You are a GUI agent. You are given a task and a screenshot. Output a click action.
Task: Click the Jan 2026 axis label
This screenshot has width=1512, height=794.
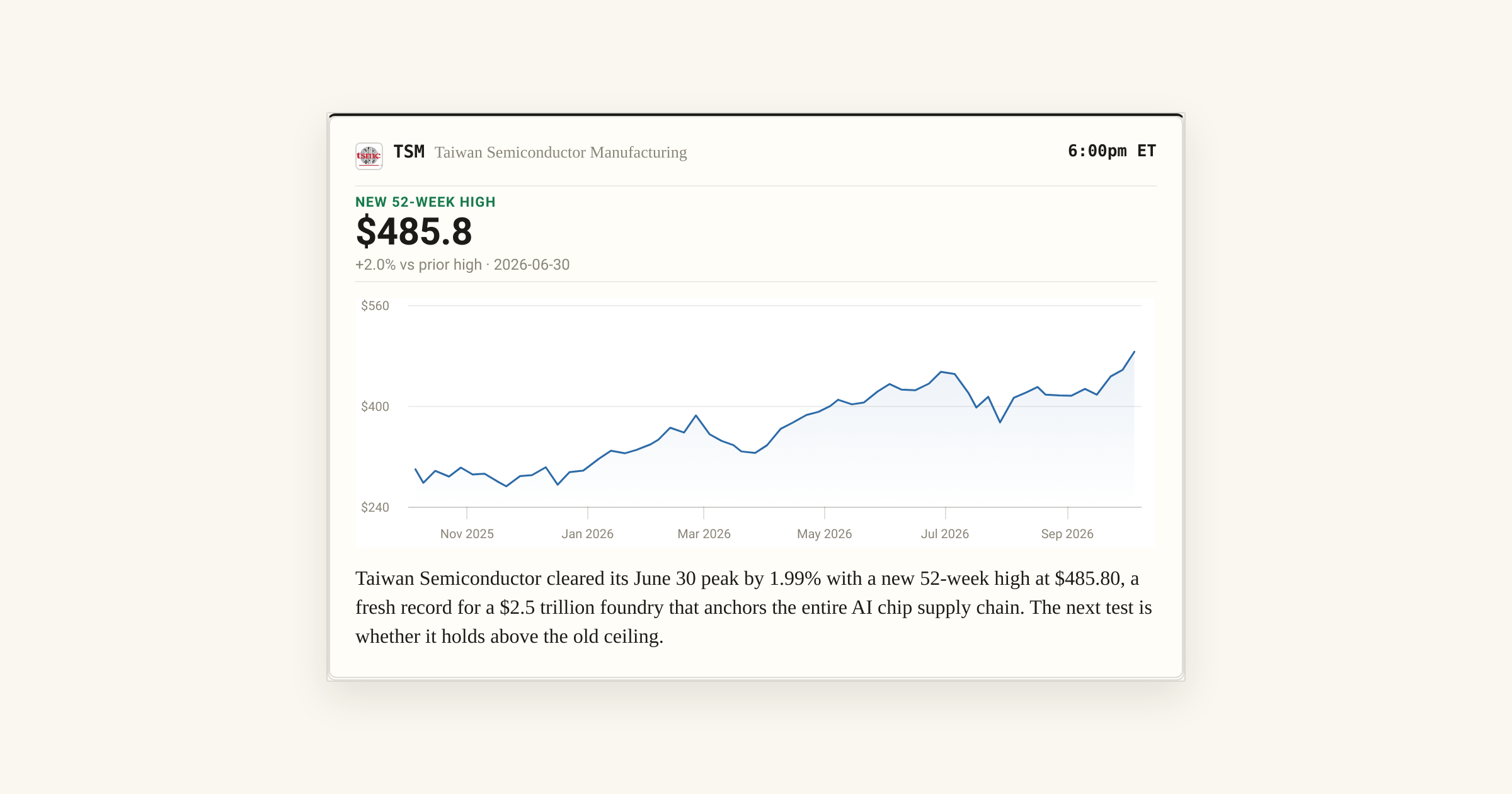pos(588,534)
